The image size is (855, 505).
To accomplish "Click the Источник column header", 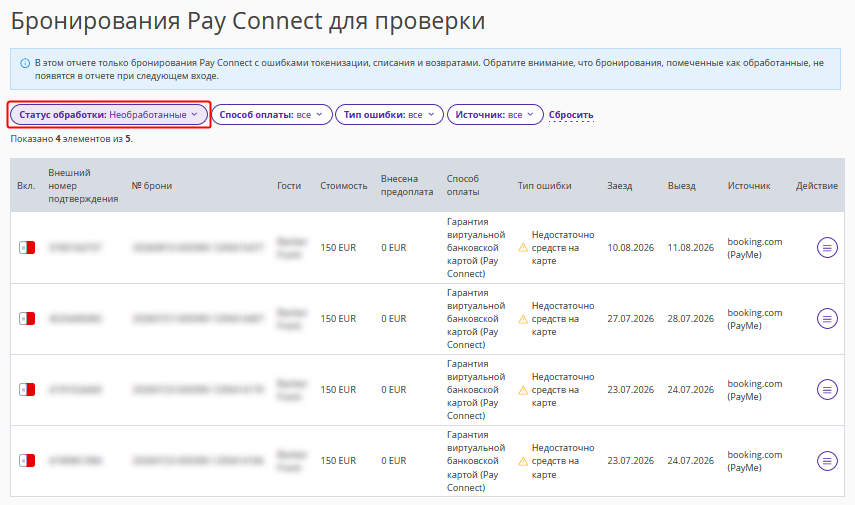I will pyautogui.click(x=749, y=185).
